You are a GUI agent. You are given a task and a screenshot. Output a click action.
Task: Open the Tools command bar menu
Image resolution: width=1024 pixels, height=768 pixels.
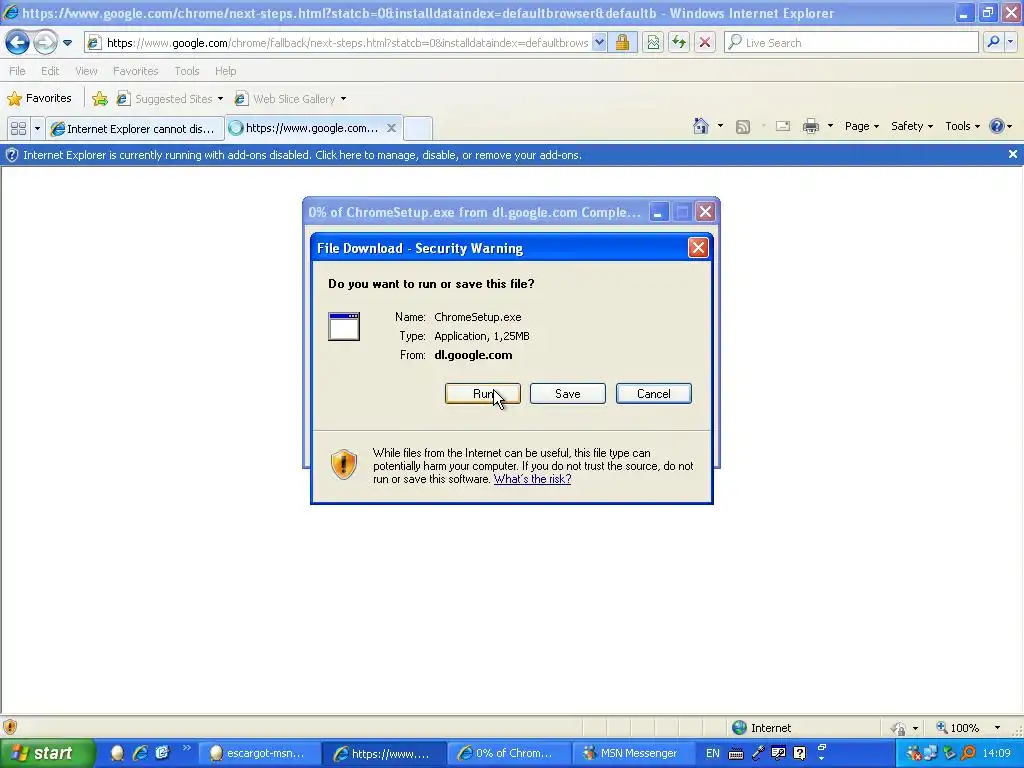962,126
